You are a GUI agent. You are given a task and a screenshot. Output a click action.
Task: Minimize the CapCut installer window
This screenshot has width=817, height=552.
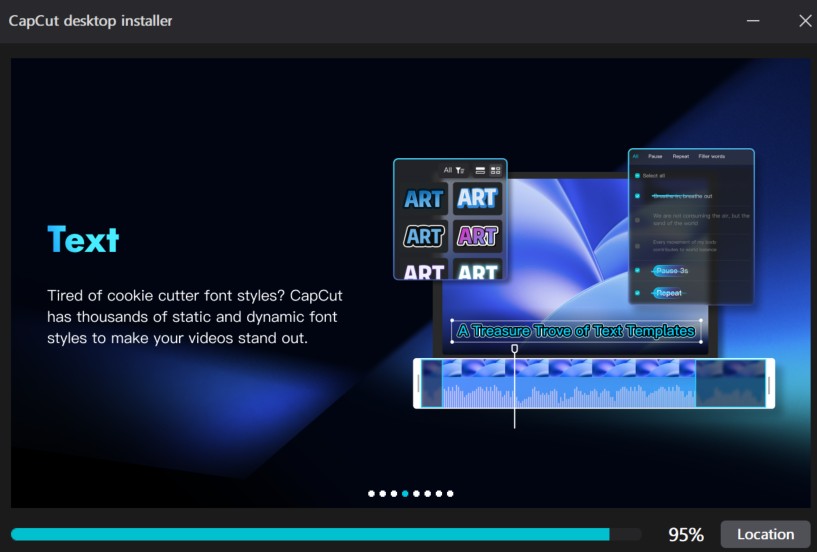[x=753, y=21]
